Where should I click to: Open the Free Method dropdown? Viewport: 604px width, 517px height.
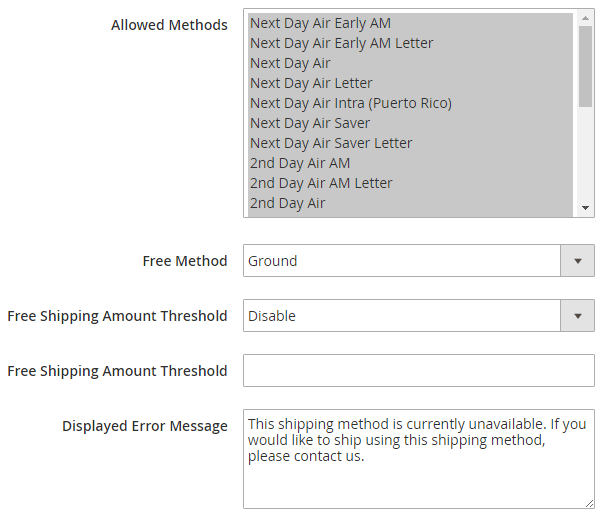click(x=402, y=261)
